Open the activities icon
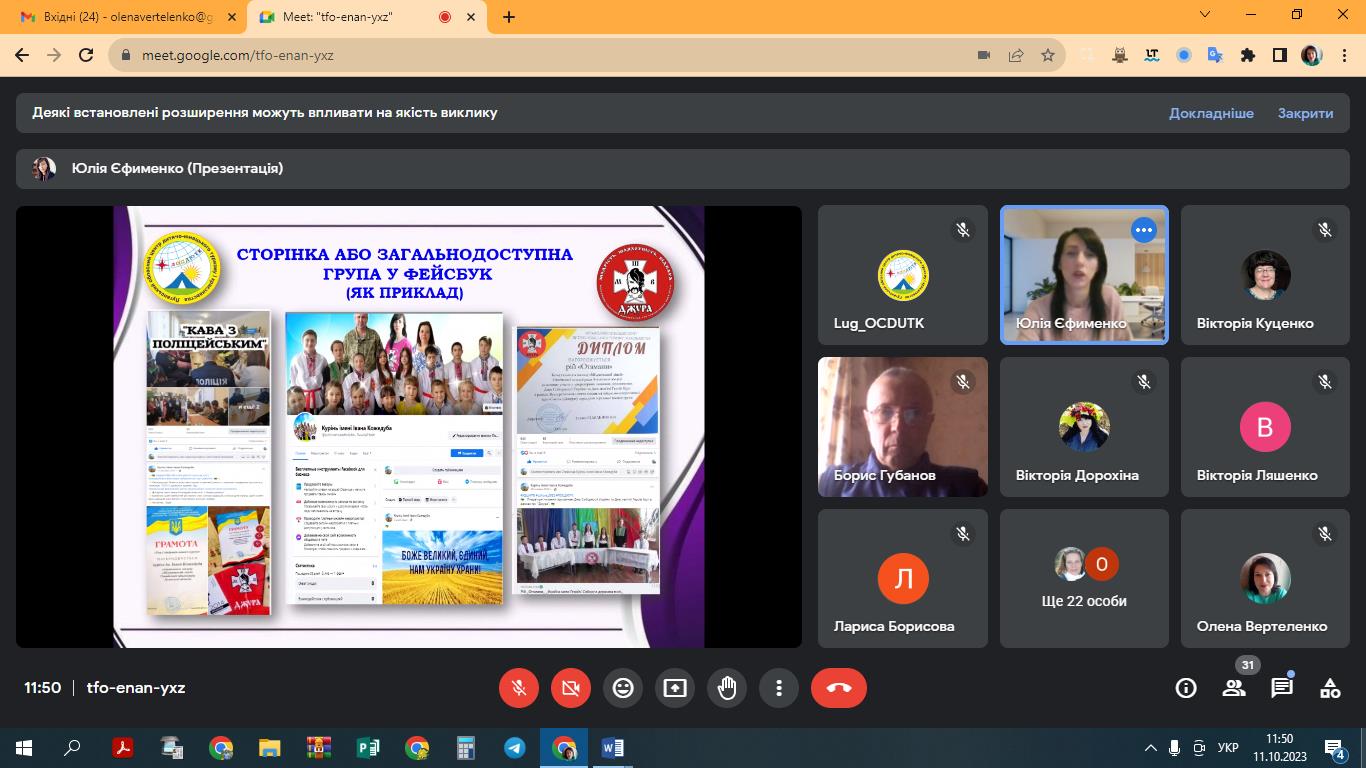This screenshot has width=1366, height=768. point(1330,688)
